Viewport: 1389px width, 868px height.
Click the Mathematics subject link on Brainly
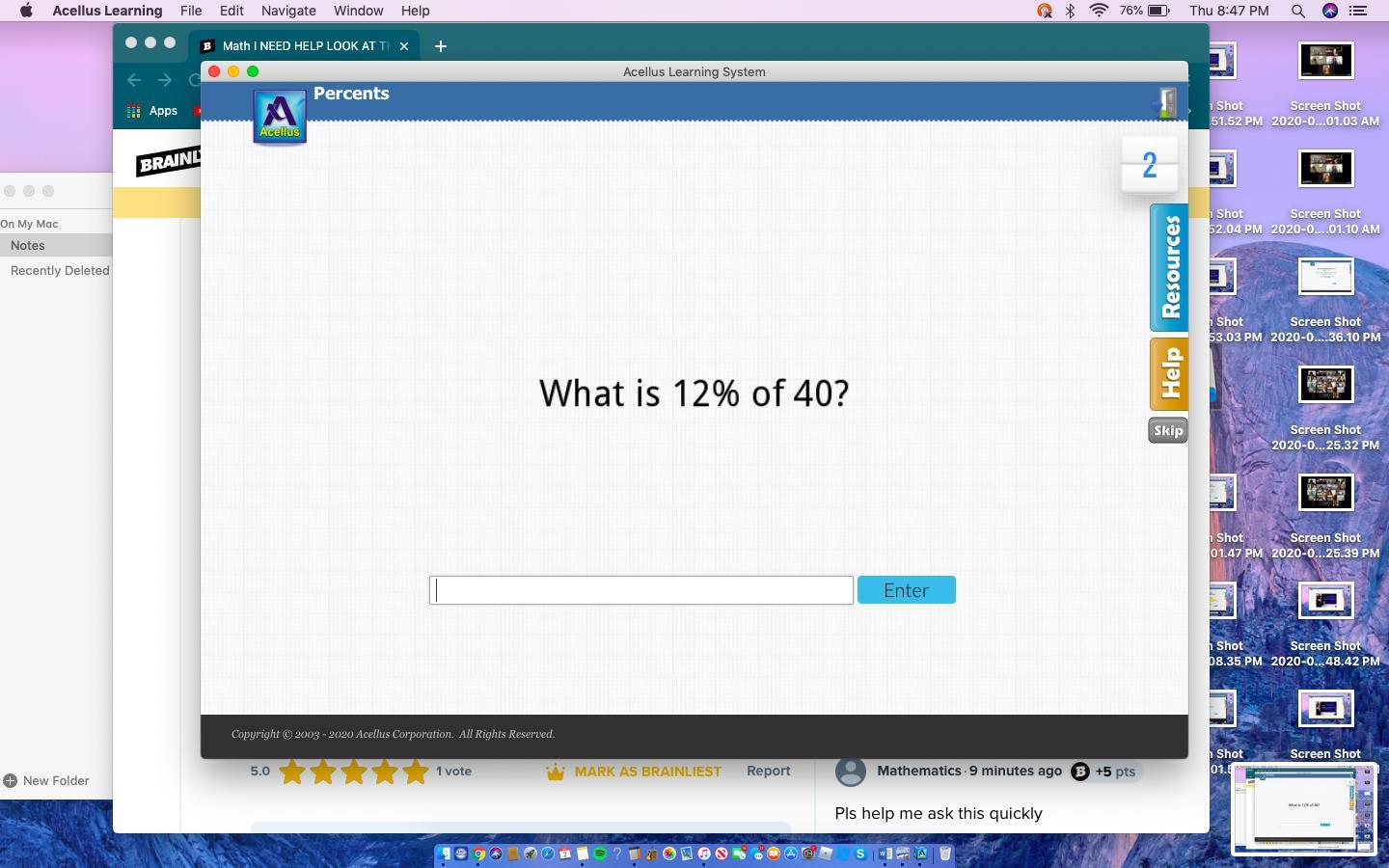919,771
